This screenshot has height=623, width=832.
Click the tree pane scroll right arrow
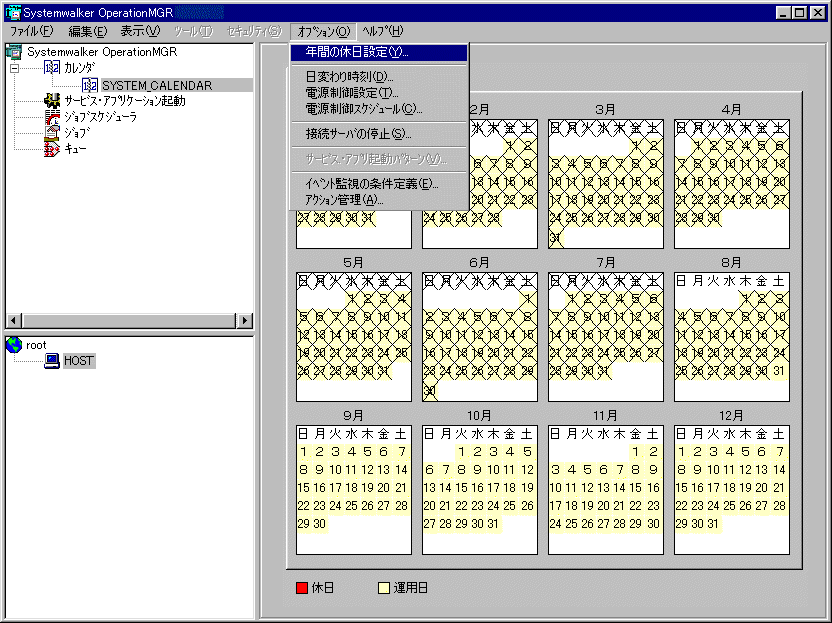(244, 321)
